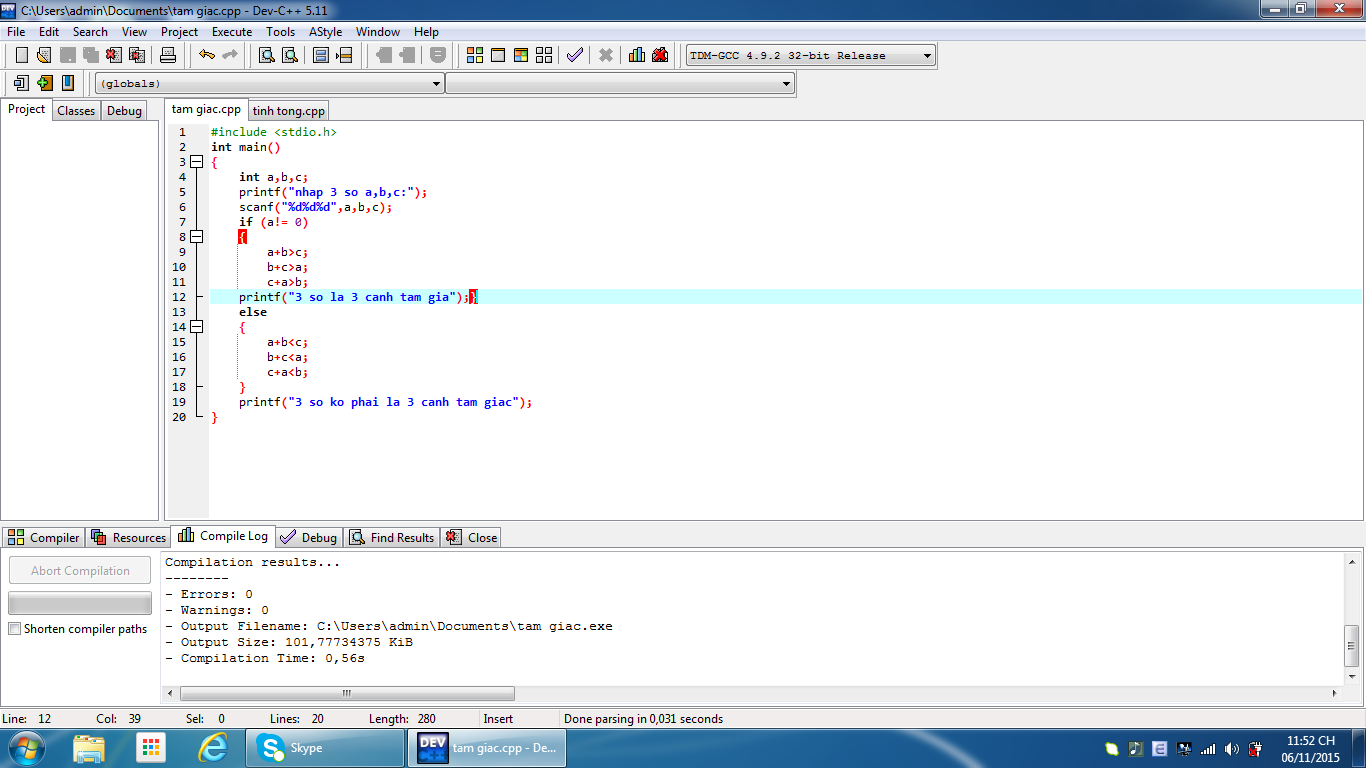Open the Window menu
The image size is (1366, 768).
[378, 32]
